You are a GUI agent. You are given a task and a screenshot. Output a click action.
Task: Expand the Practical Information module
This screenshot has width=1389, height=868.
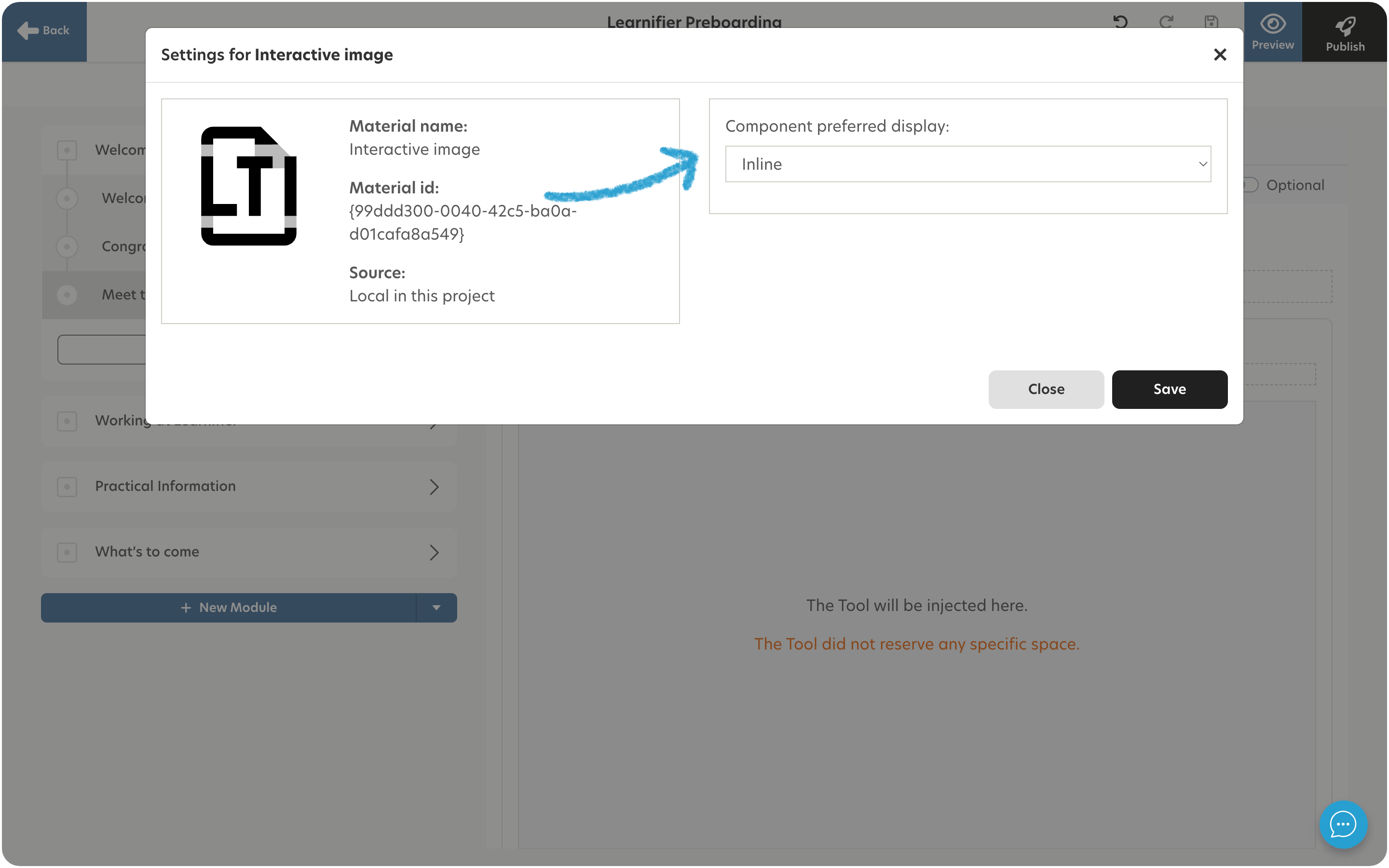point(434,487)
